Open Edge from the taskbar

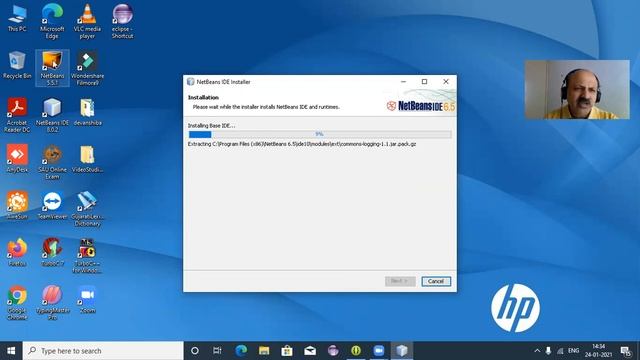click(x=241, y=351)
